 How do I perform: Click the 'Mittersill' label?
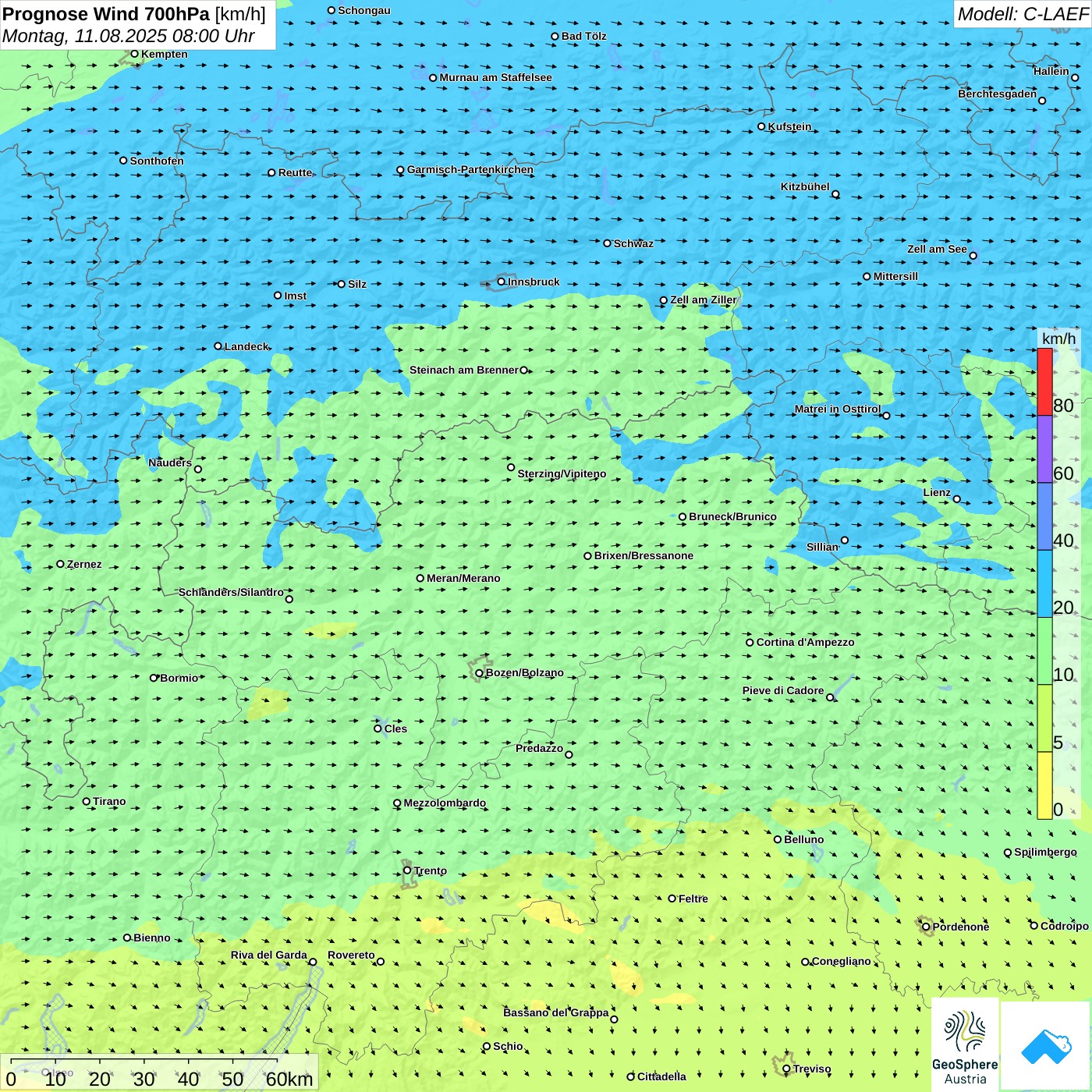point(895,276)
